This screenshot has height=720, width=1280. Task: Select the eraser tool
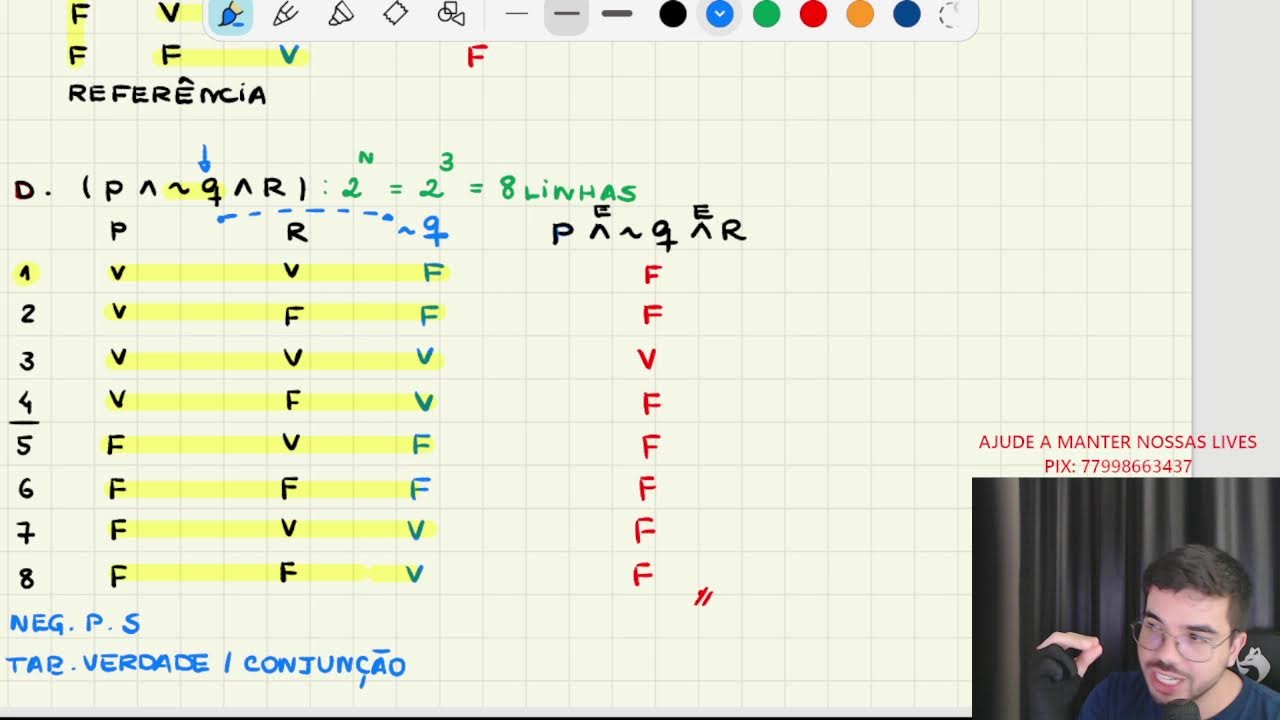click(396, 14)
